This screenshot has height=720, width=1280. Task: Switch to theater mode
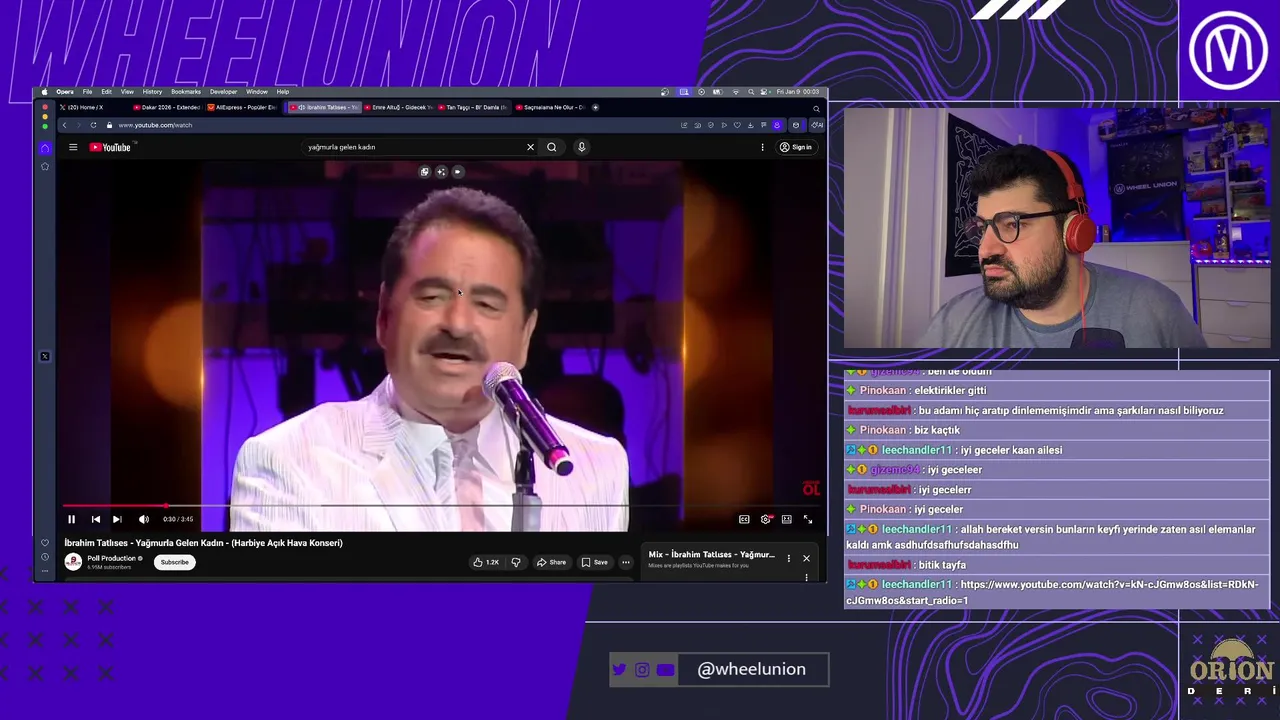(787, 519)
